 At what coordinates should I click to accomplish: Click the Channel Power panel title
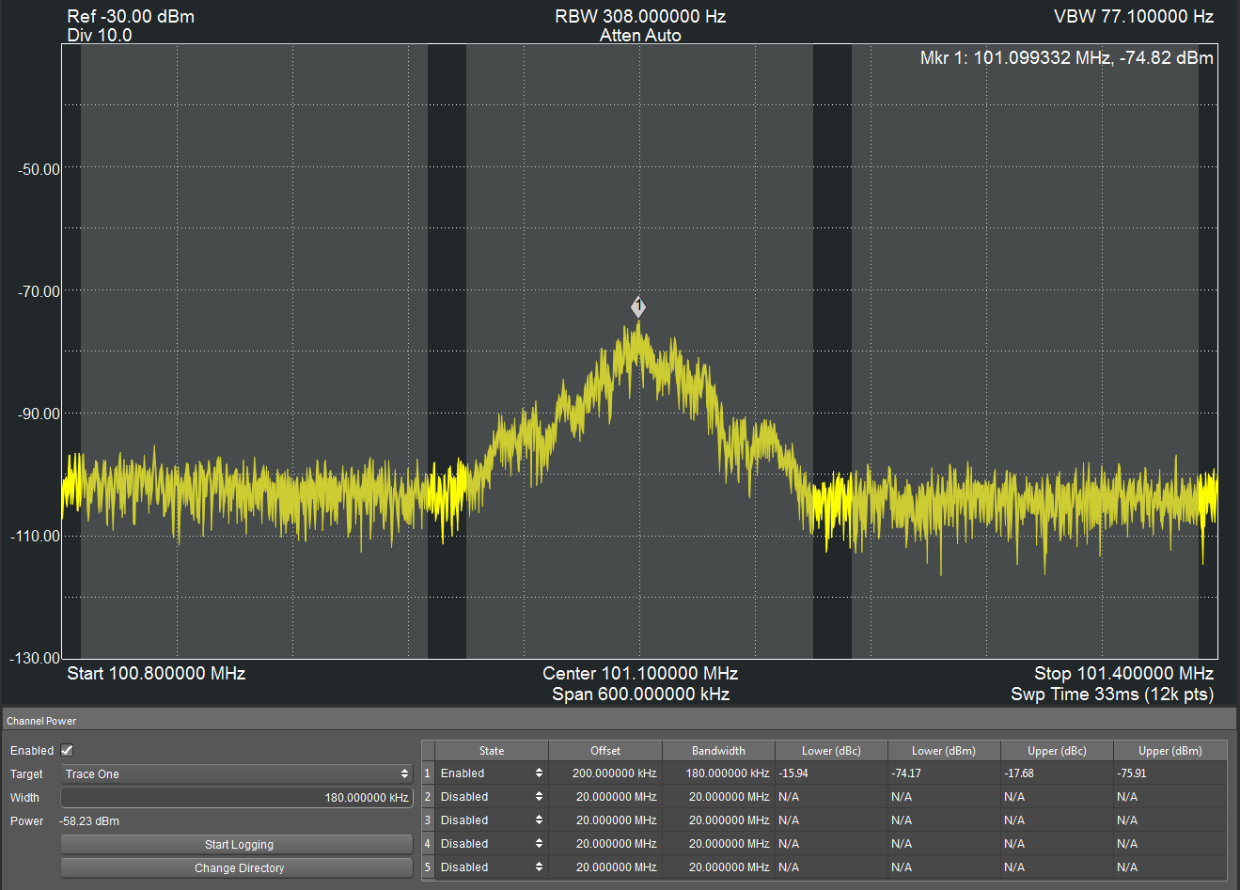(41, 720)
